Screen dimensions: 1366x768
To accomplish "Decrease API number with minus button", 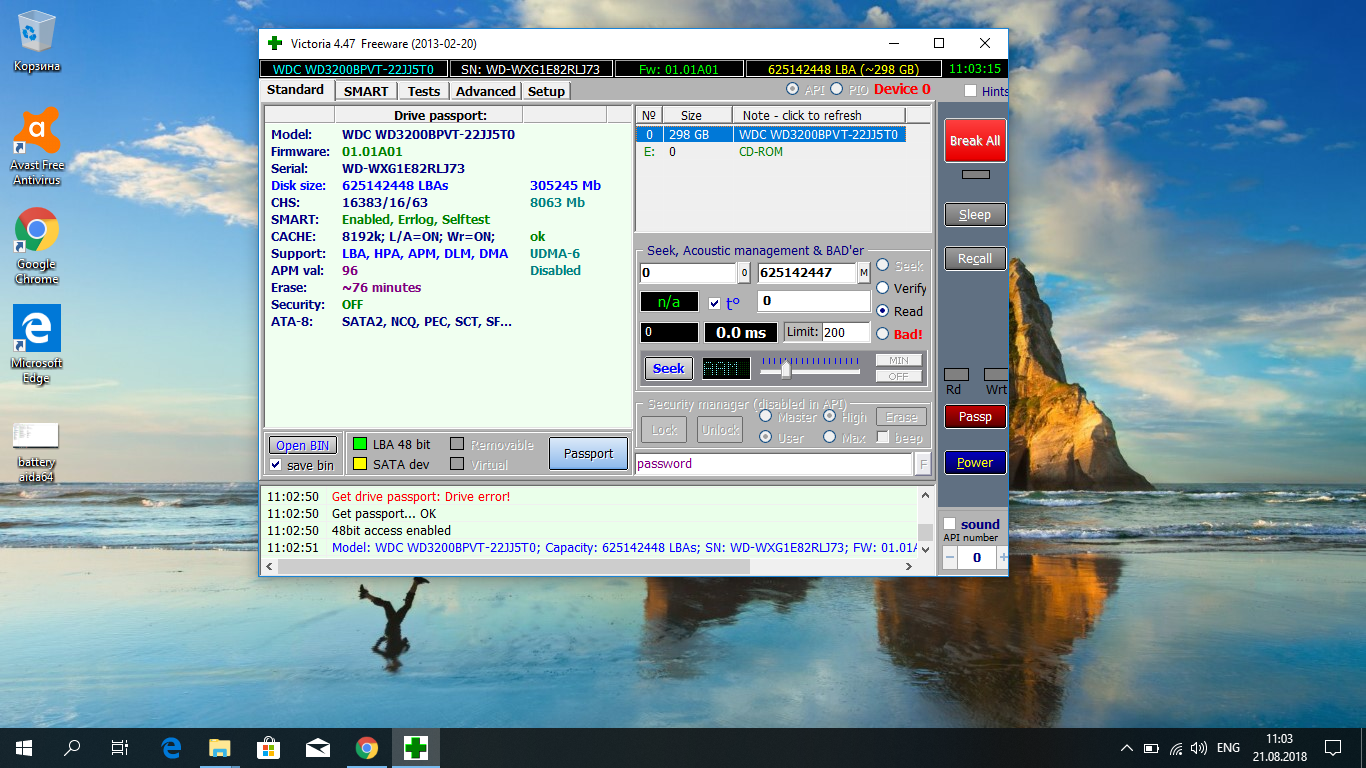I will (950, 557).
